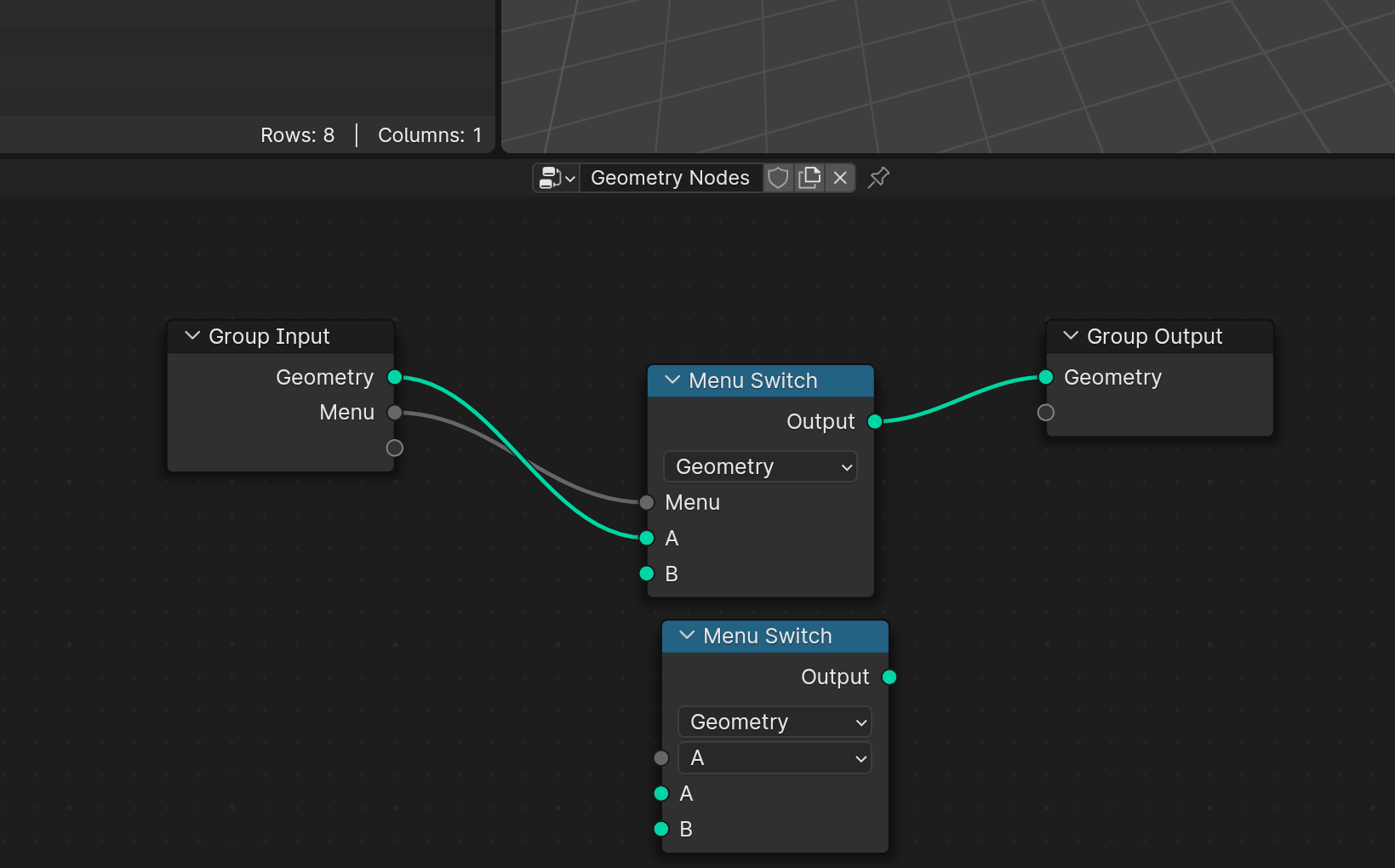Open upper Menu Switch Geometry type dropdown
The width and height of the screenshot is (1395, 868).
[760, 466]
